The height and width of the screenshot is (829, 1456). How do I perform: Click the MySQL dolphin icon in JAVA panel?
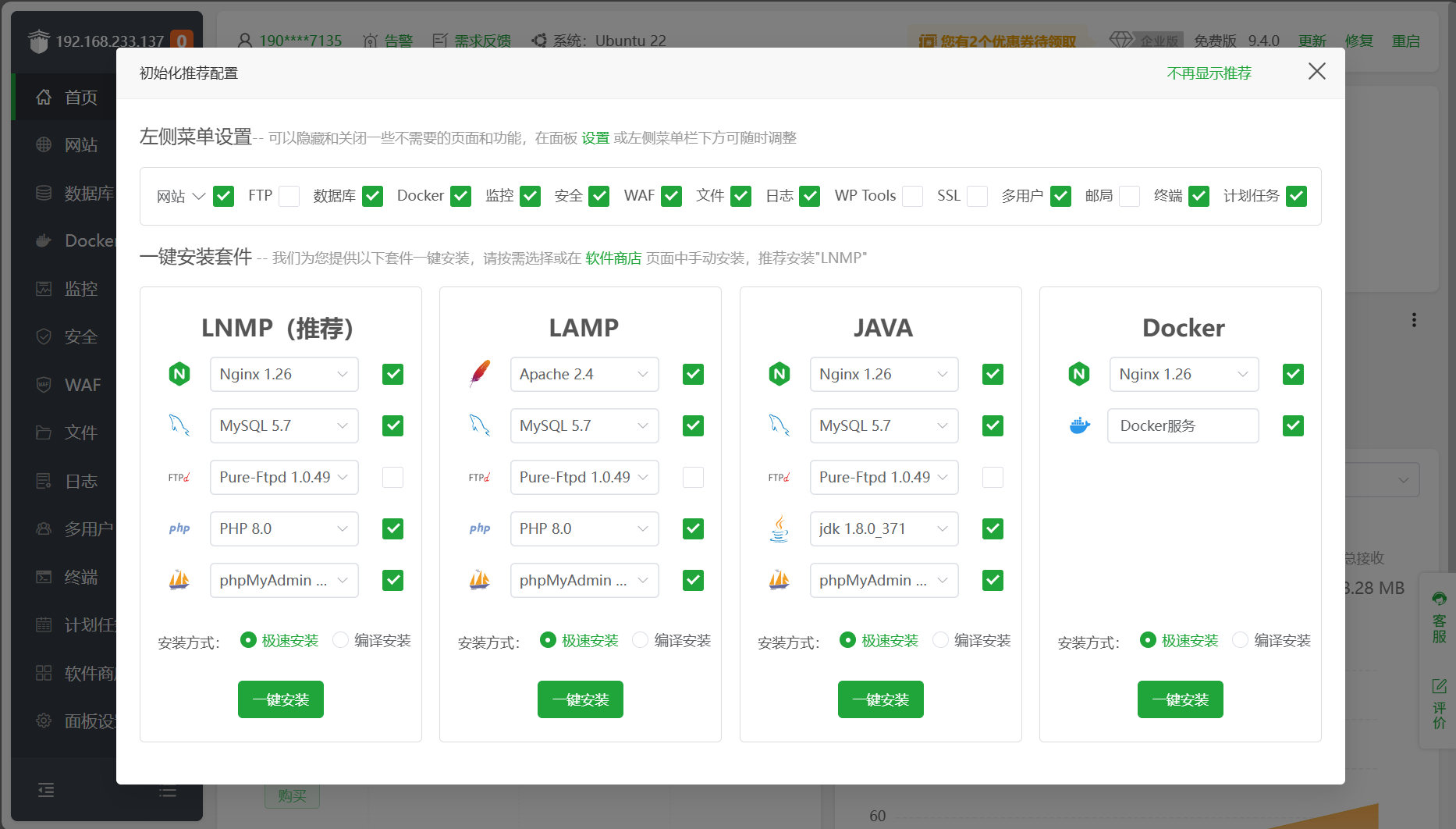coord(779,426)
